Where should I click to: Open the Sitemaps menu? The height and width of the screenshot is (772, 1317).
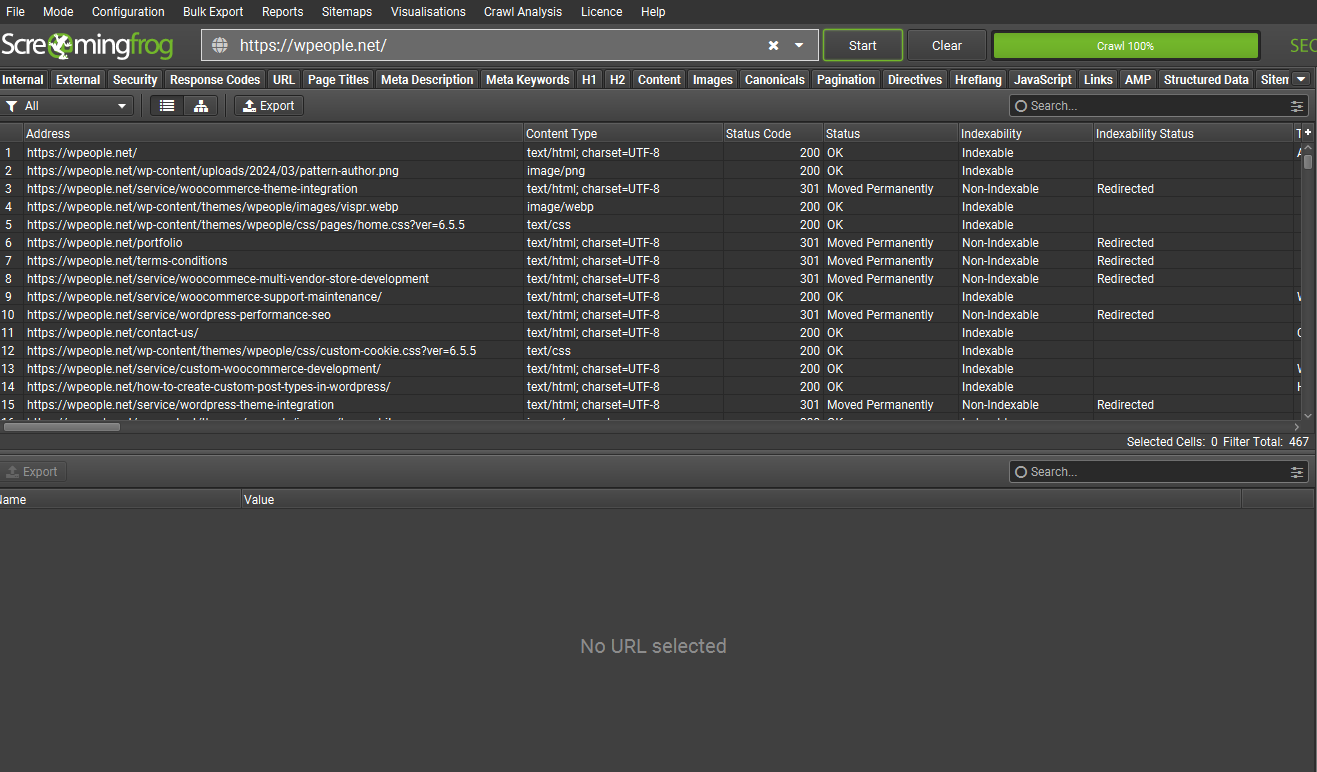pyautogui.click(x=347, y=12)
